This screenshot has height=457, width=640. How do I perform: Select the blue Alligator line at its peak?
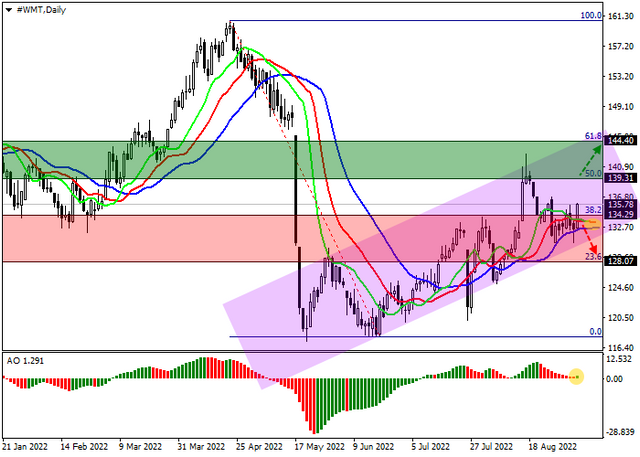288,75
